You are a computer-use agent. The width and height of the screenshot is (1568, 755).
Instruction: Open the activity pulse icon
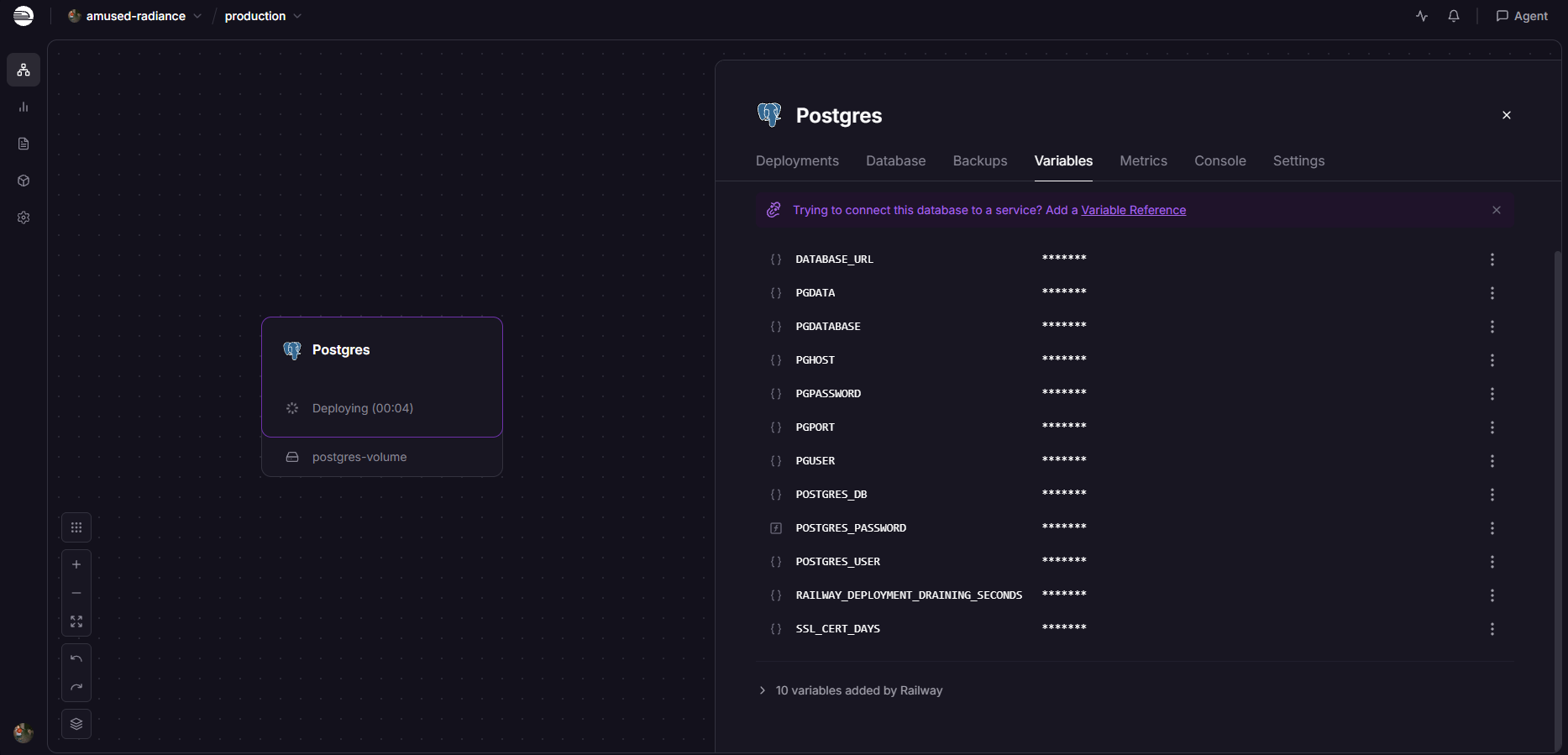tap(1422, 16)
